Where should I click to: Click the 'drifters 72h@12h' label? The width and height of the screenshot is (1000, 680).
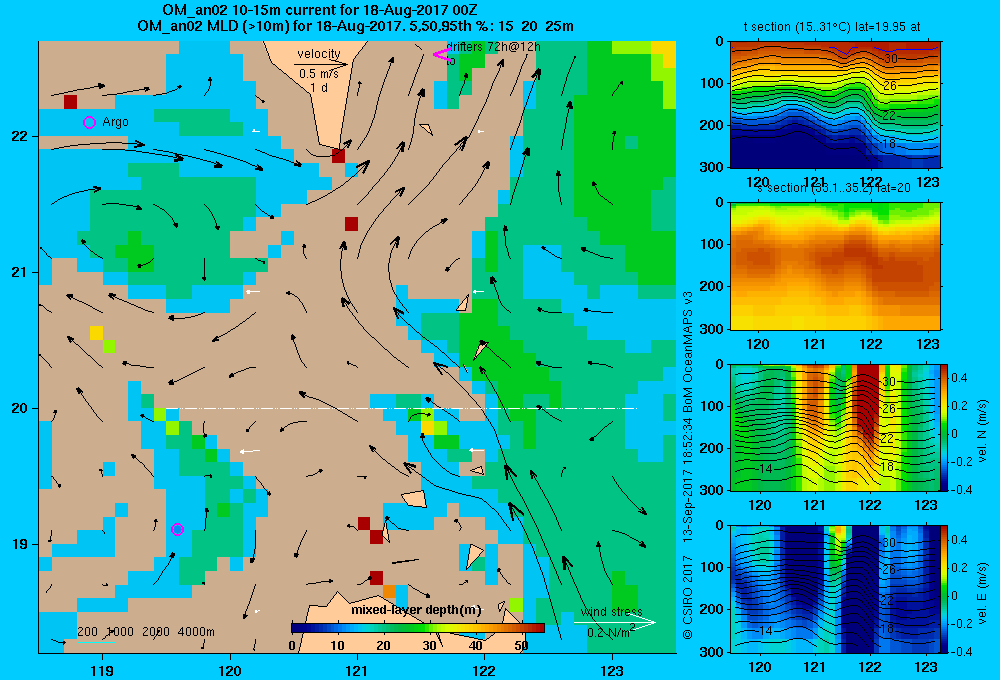tap(494, 47)
